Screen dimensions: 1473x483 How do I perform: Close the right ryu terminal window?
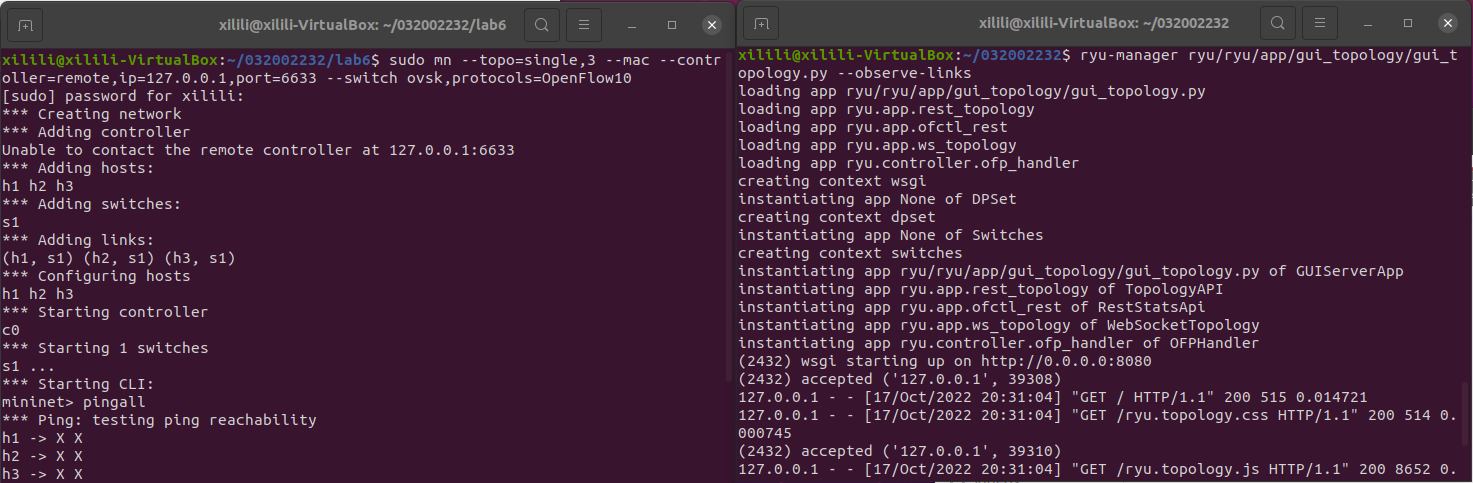pos(1448,24)
